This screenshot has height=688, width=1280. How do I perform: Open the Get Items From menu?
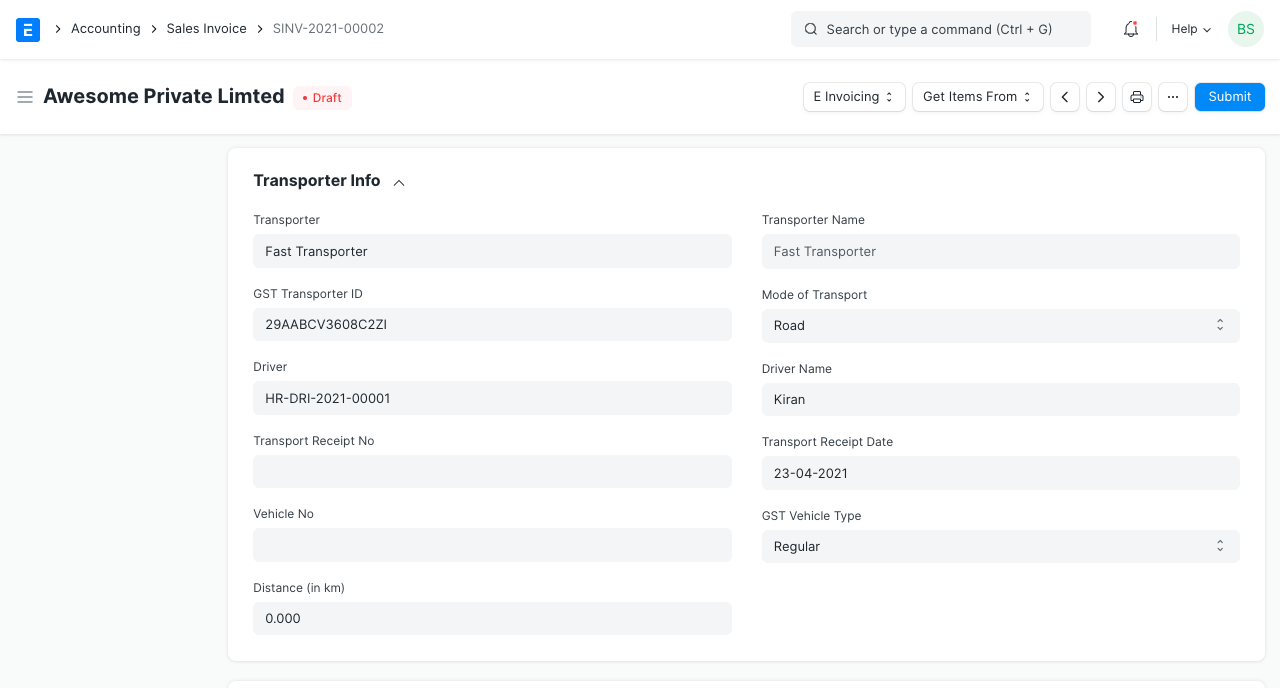click(x=977, y=96)
